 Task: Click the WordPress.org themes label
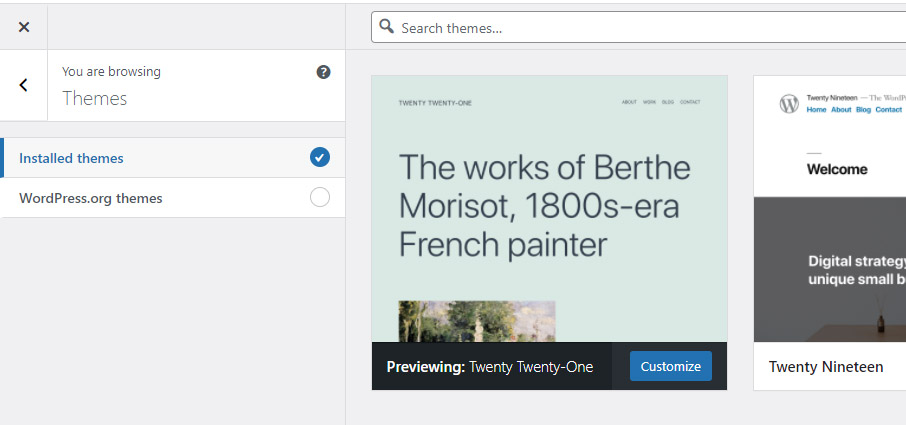[91, 198]
